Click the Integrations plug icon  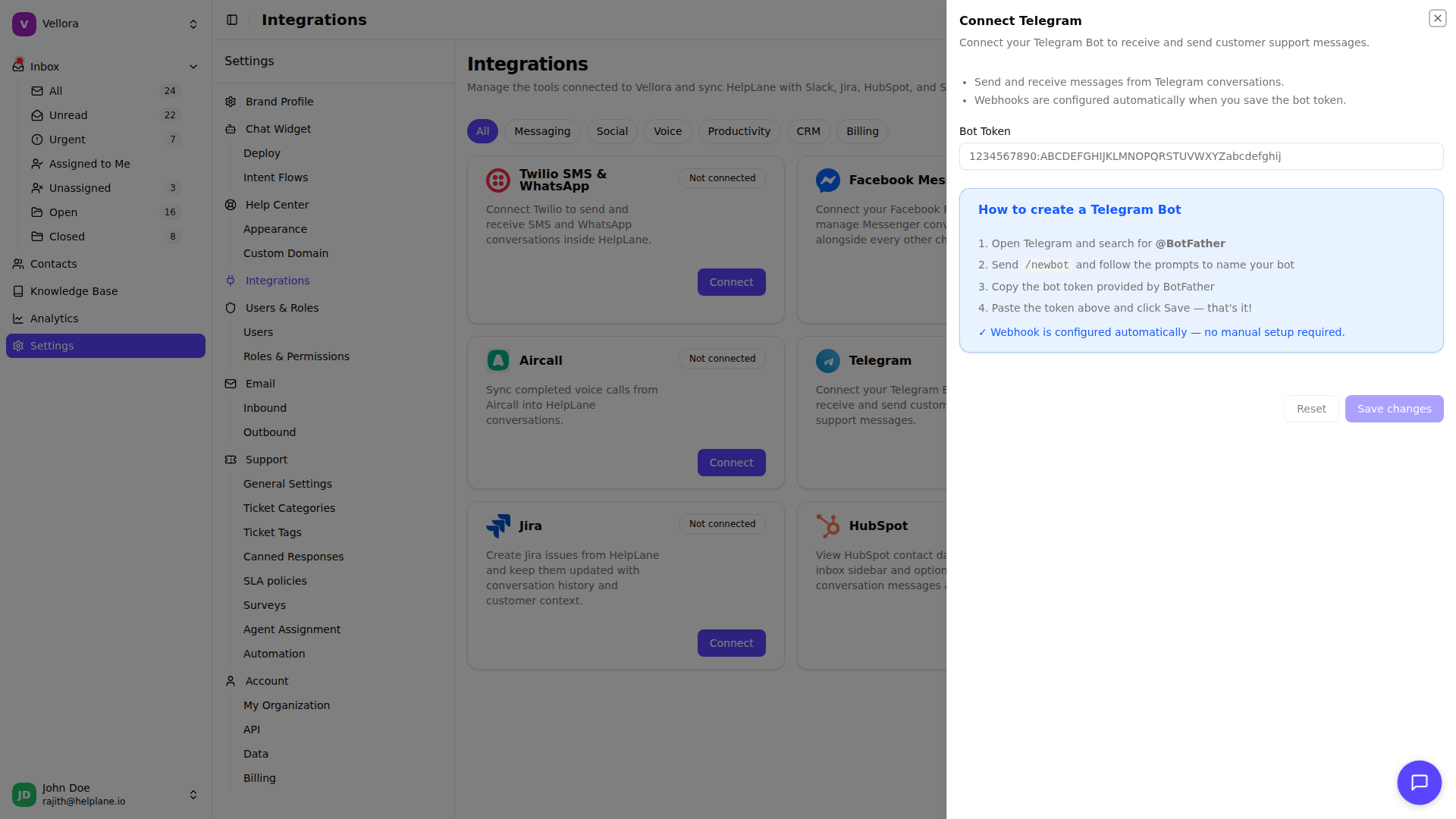pos(231,281)
